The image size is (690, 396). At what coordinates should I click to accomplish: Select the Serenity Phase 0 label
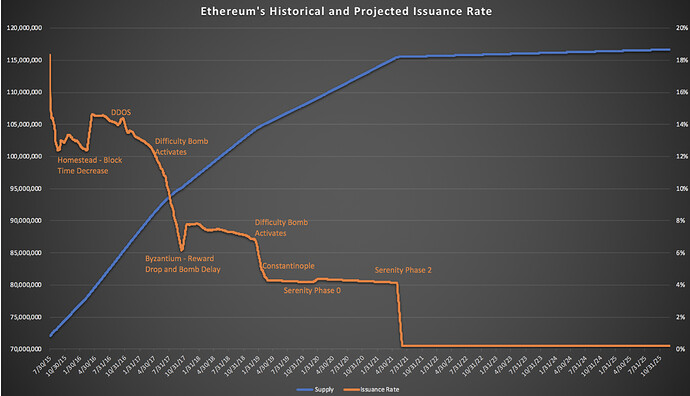pyautogui.click(x=312, y=290)
